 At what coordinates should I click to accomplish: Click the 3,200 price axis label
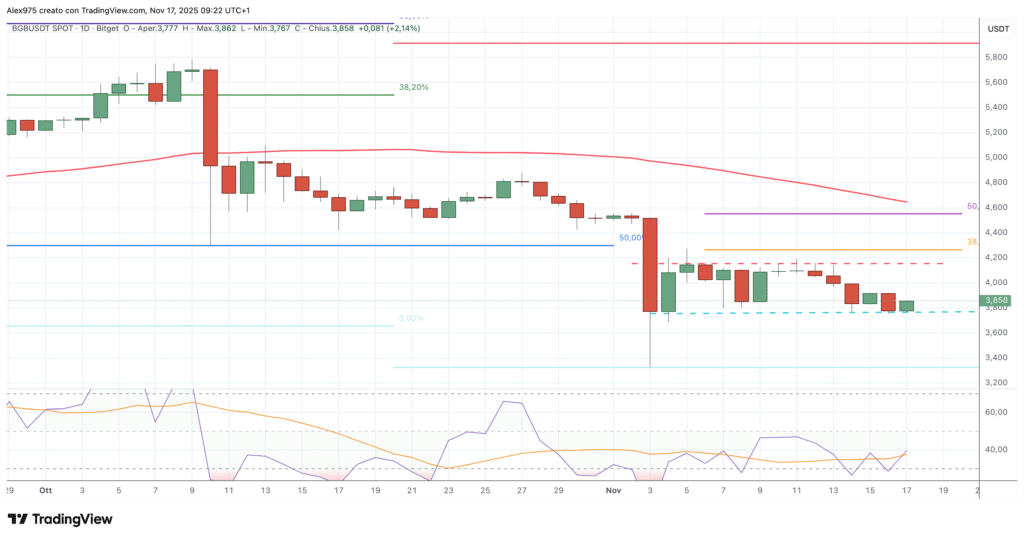click(x=996, y=383)
